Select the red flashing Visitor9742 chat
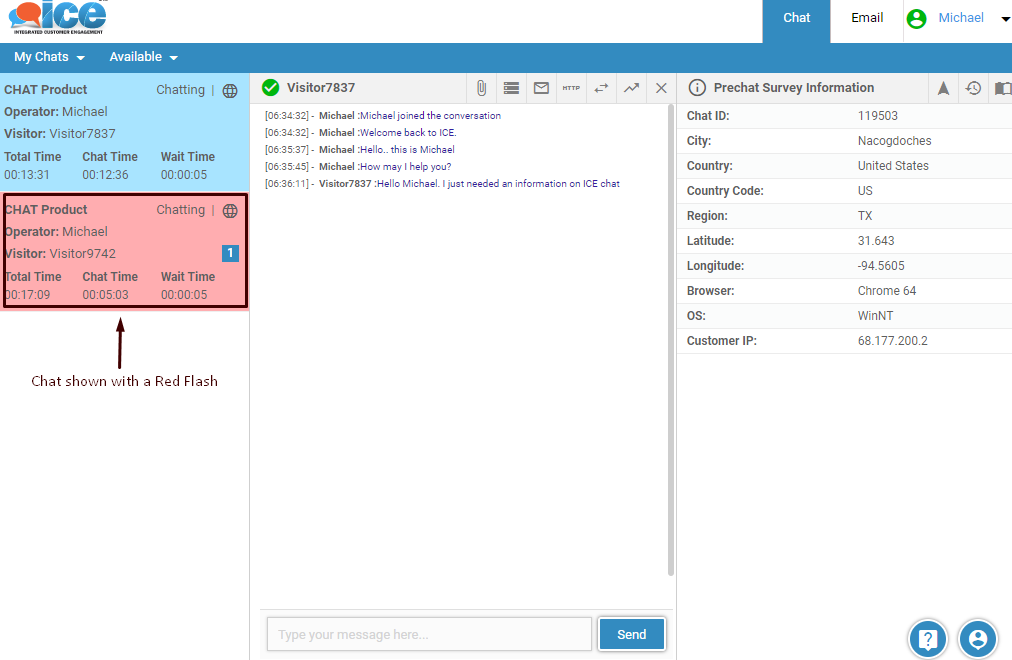Viewport: 1012px width, 660px height. (124, 251)
